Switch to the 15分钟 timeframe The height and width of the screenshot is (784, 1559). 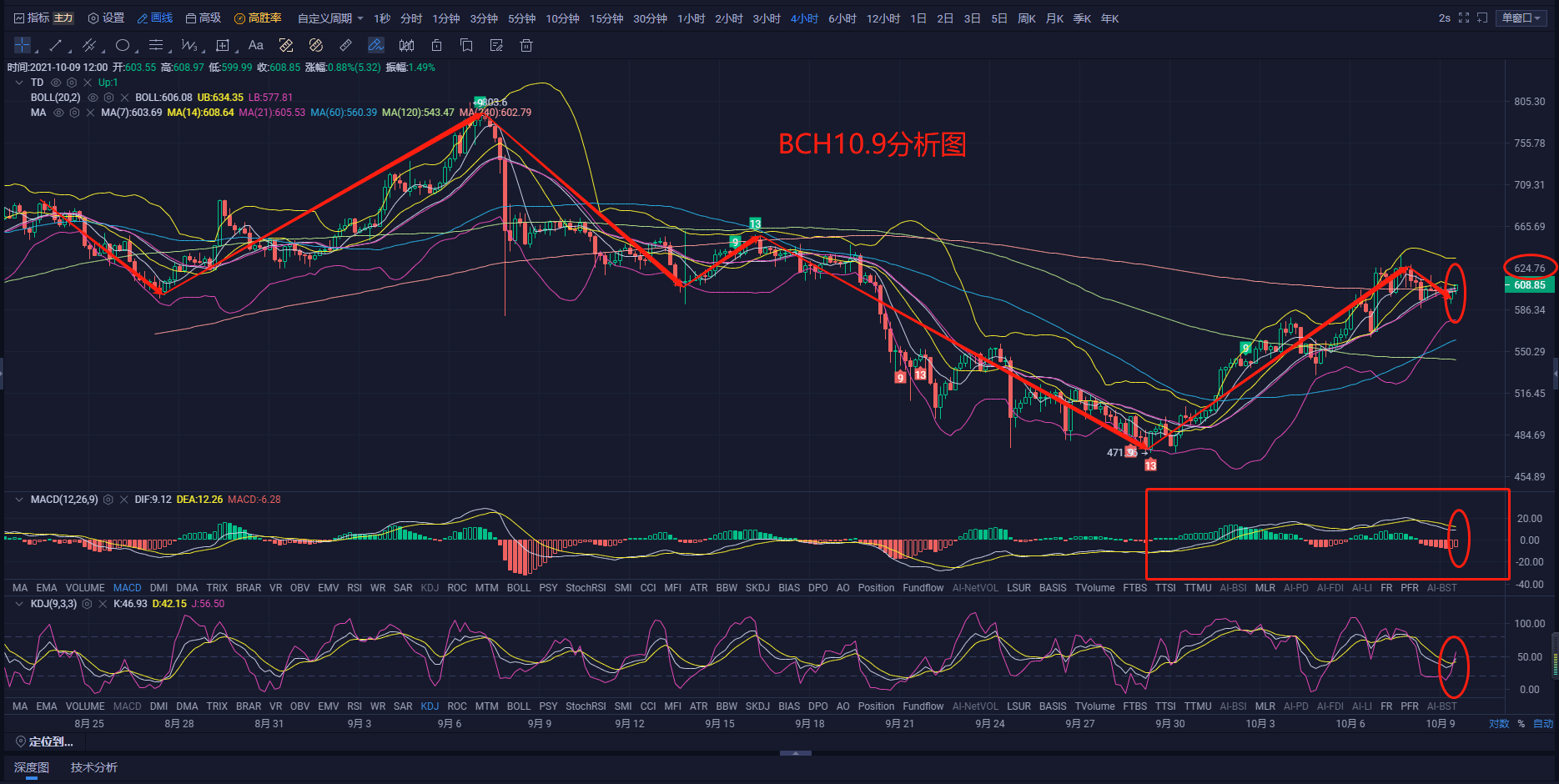(x=606, y=18)
